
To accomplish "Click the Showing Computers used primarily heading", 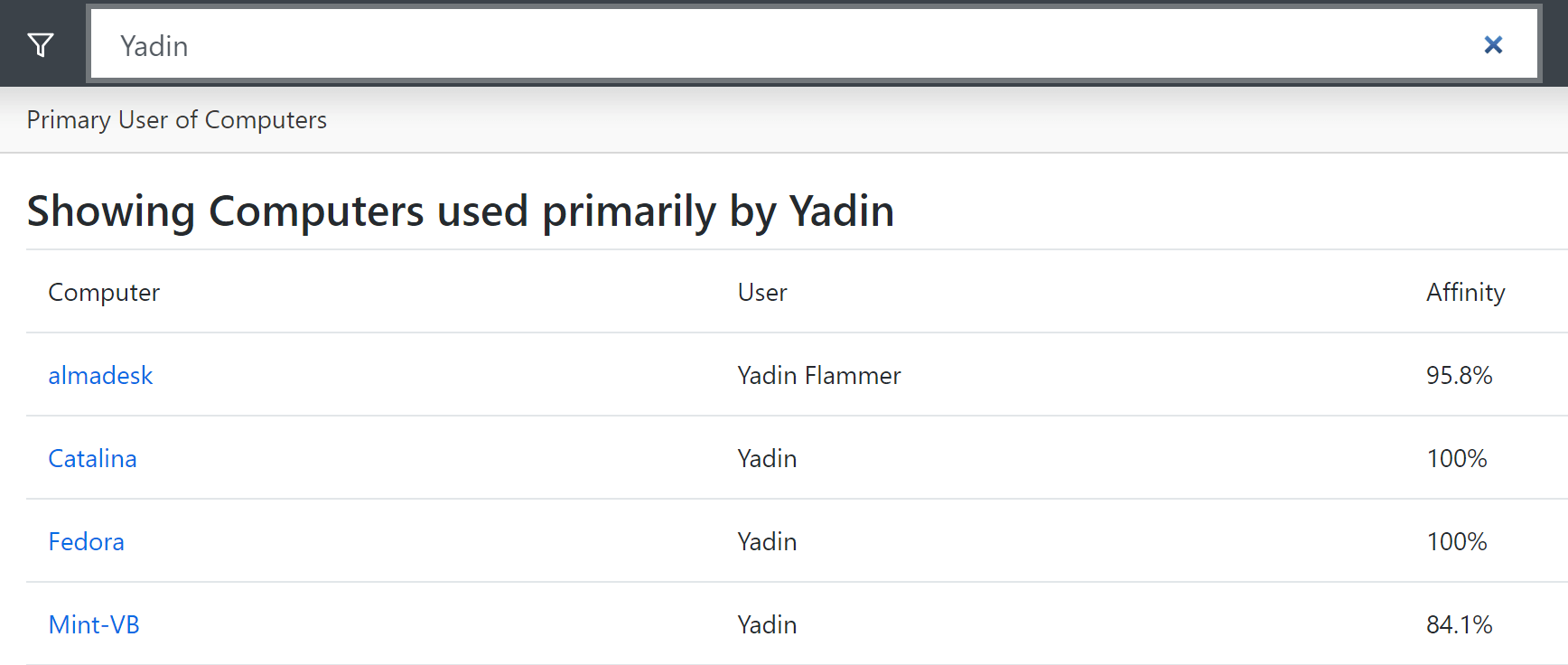I will (460, 211).
